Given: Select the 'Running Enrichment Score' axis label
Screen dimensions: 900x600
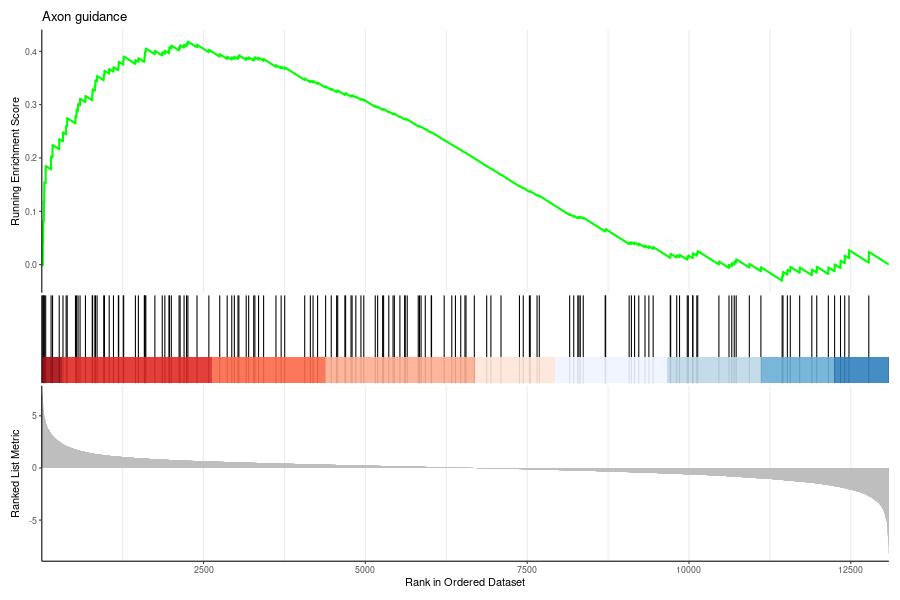Looking at the screenshot, I should [x=15, y=161].
